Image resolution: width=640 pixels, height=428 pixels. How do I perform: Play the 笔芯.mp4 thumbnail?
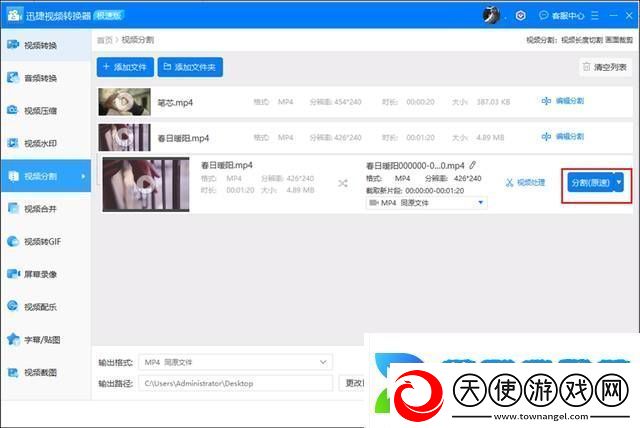pos(124,102)
